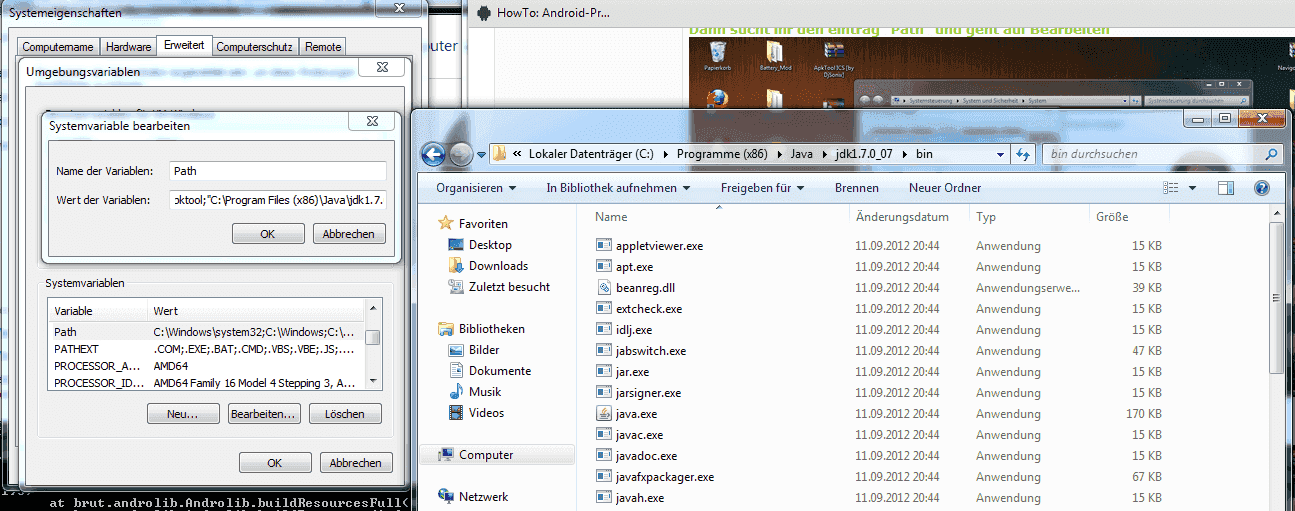Viewport: 1295px width, 511px height.
Task: Select the javafxpackager.exe file name
Action: coord(665,477)
